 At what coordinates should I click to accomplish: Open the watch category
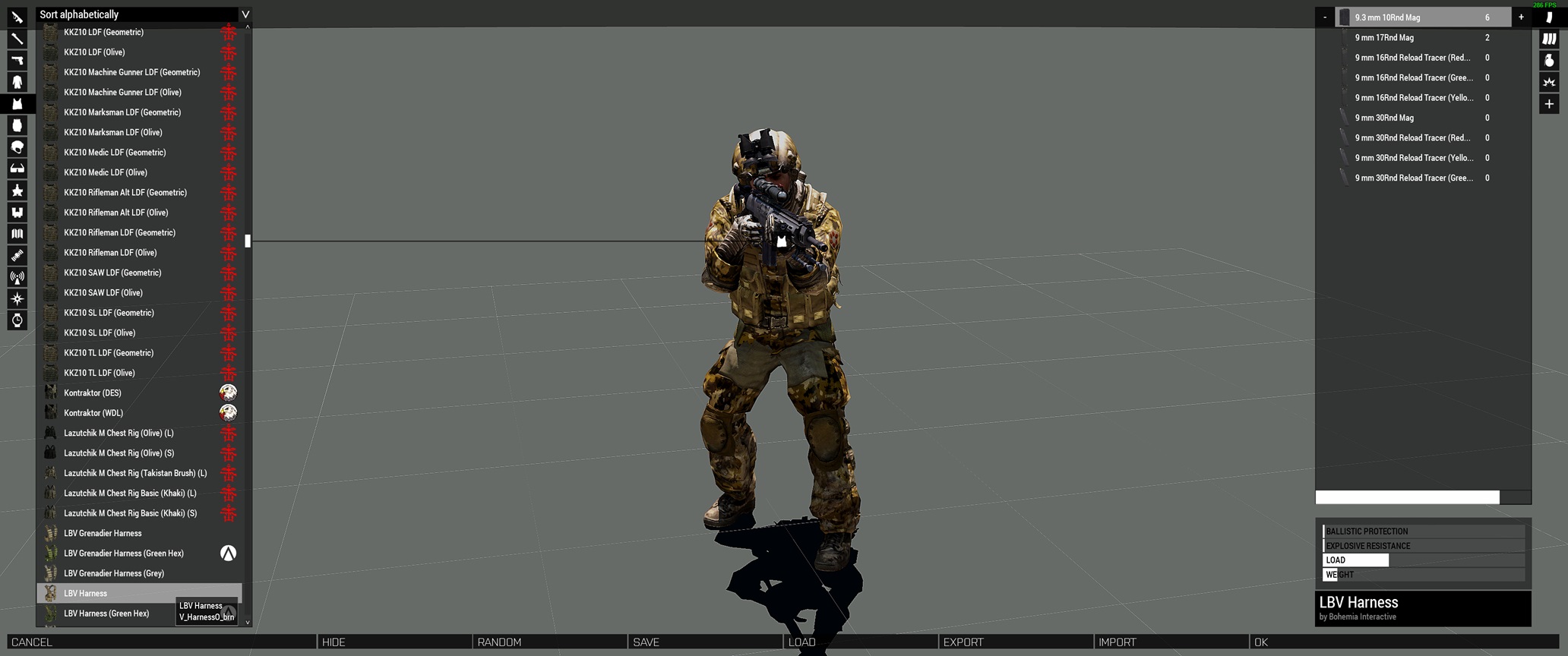[x=17, y=320]
